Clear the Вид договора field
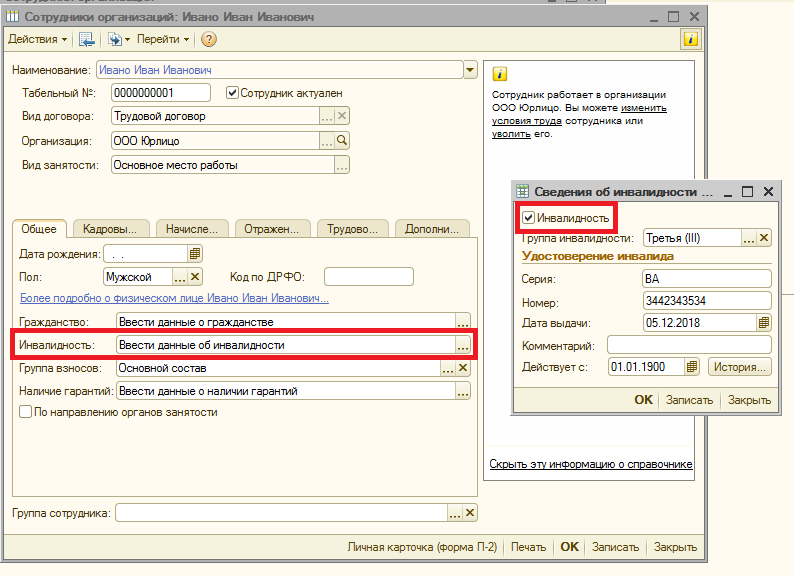The width and height of the screenshot is (794, 576). coord(342,117)
